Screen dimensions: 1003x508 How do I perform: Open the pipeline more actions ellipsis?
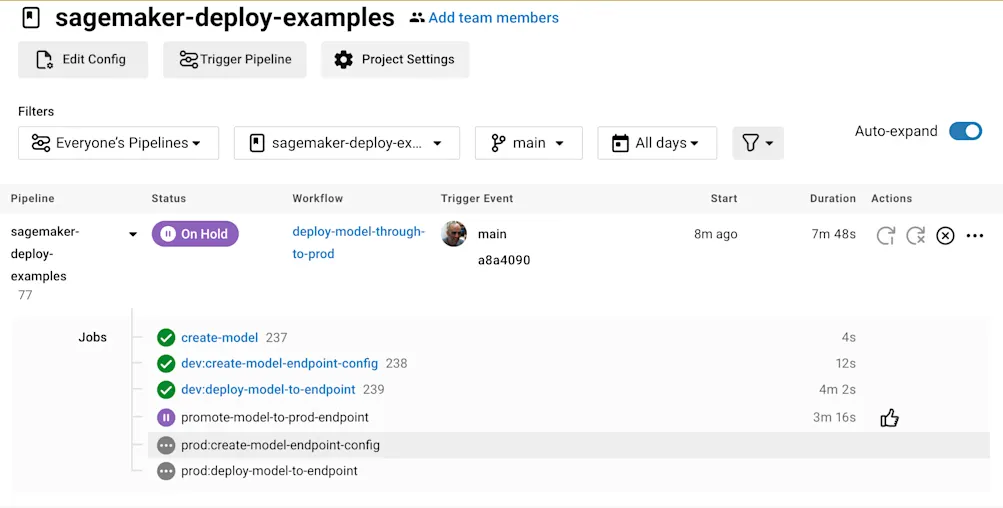[x=975, y=235]
